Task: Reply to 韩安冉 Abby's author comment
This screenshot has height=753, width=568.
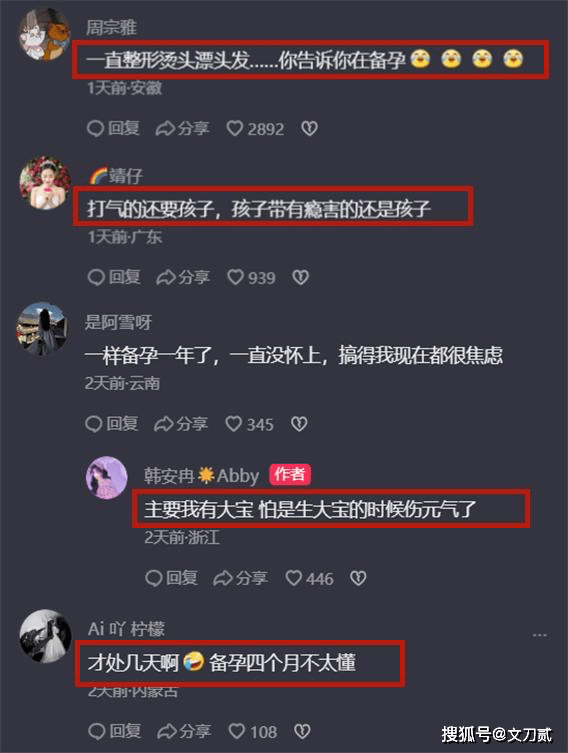Action: click(171, 578)
